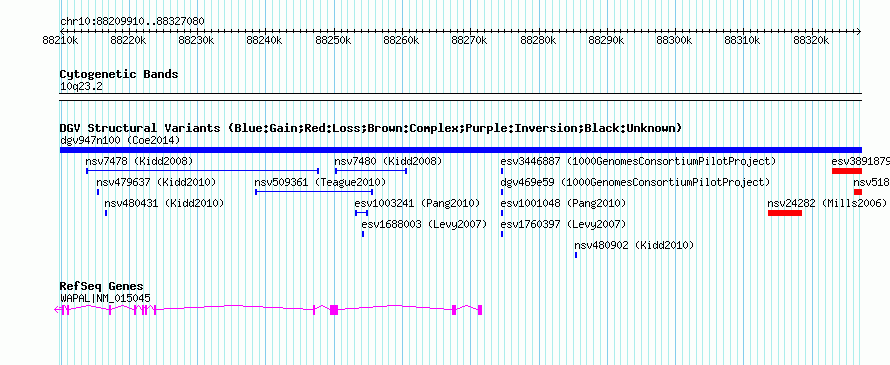
Task: Click the esv1003241 (Pang2010) variant marker
Action: point(362,213)
